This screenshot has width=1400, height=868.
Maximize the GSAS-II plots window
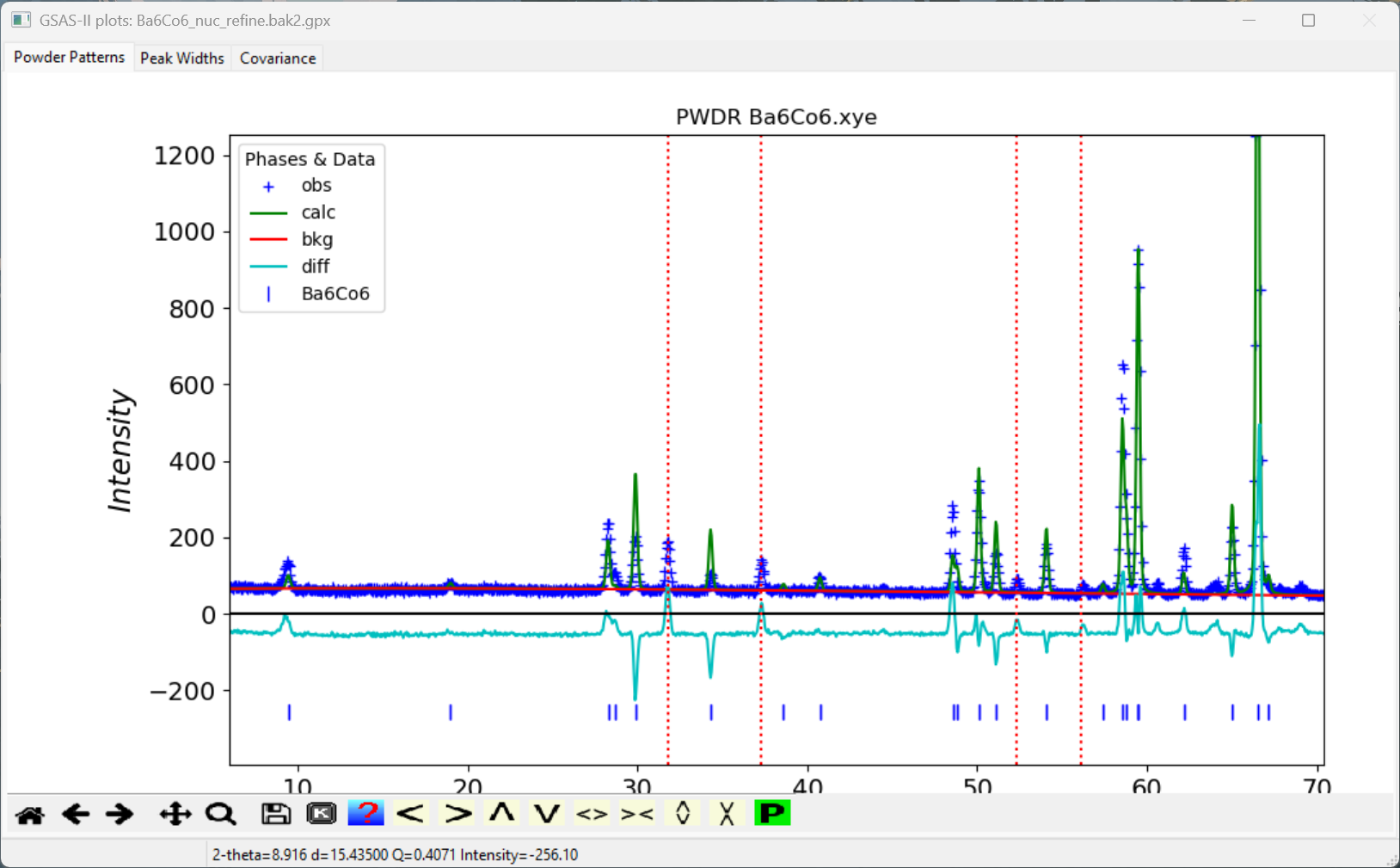pyautogui.click(x=1308, y=20)
